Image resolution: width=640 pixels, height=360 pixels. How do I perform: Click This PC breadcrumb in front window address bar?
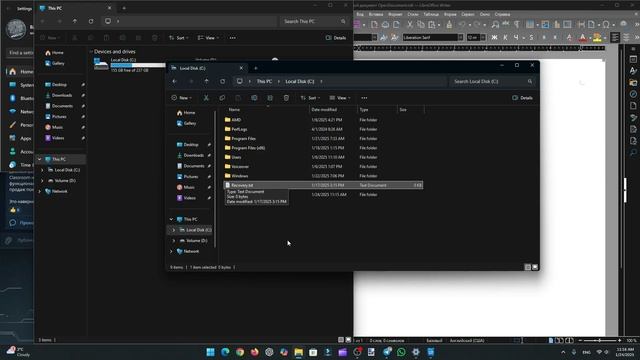264,81
